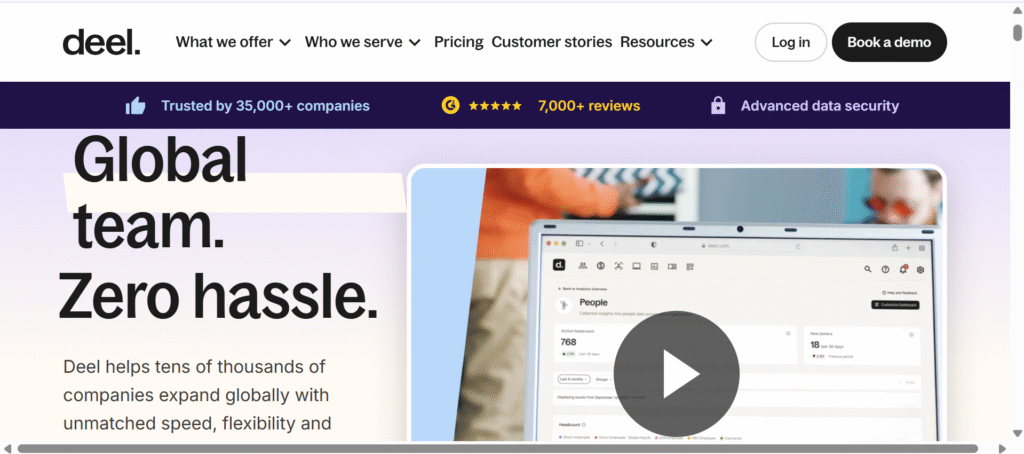Go to the Pricing page
1024x454 pixels.
point(459,42)
